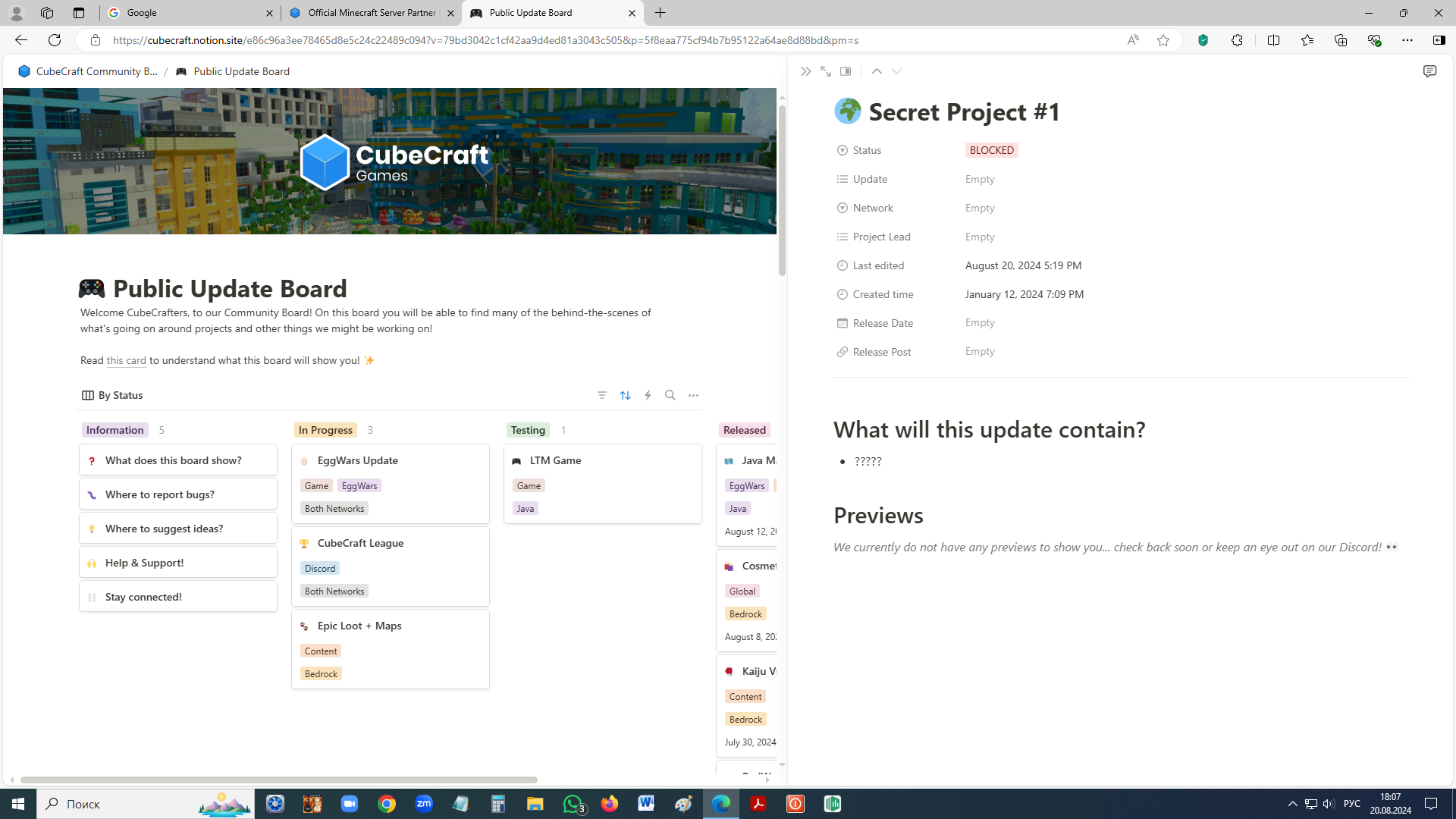1456x819 pixels.
Task: Open Public Update Board breadcrumb
Action: (233, 71)
